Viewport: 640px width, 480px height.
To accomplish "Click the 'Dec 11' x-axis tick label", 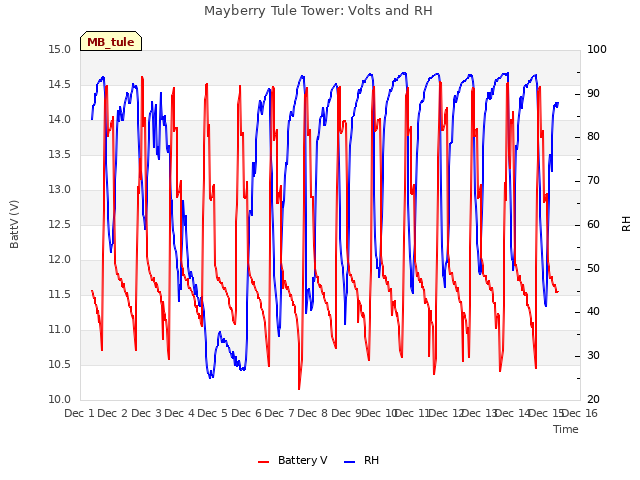I will click(x=413, y=413).
